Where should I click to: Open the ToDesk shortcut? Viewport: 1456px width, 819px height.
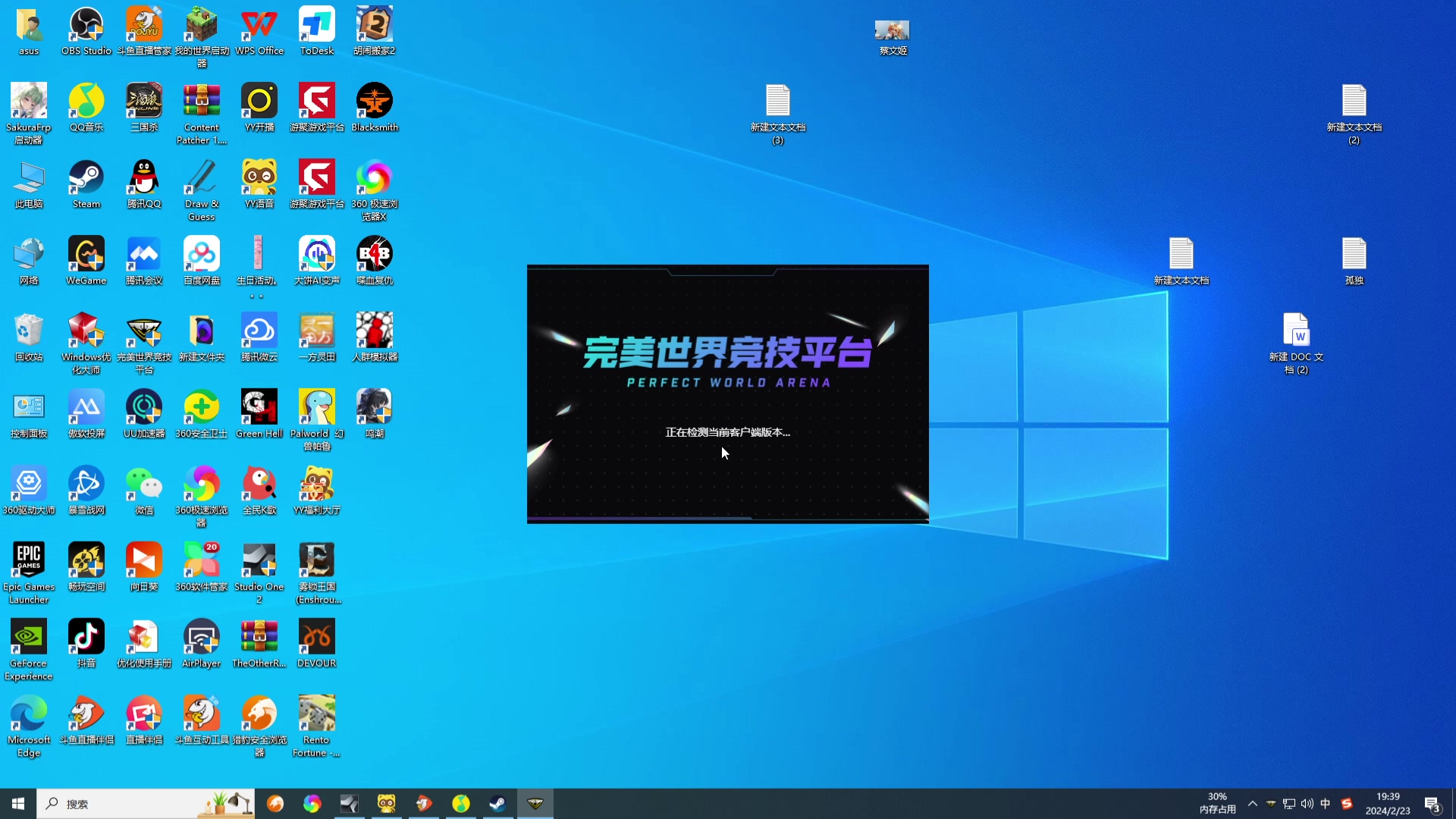pyautogui.click(x=317, y=31)
